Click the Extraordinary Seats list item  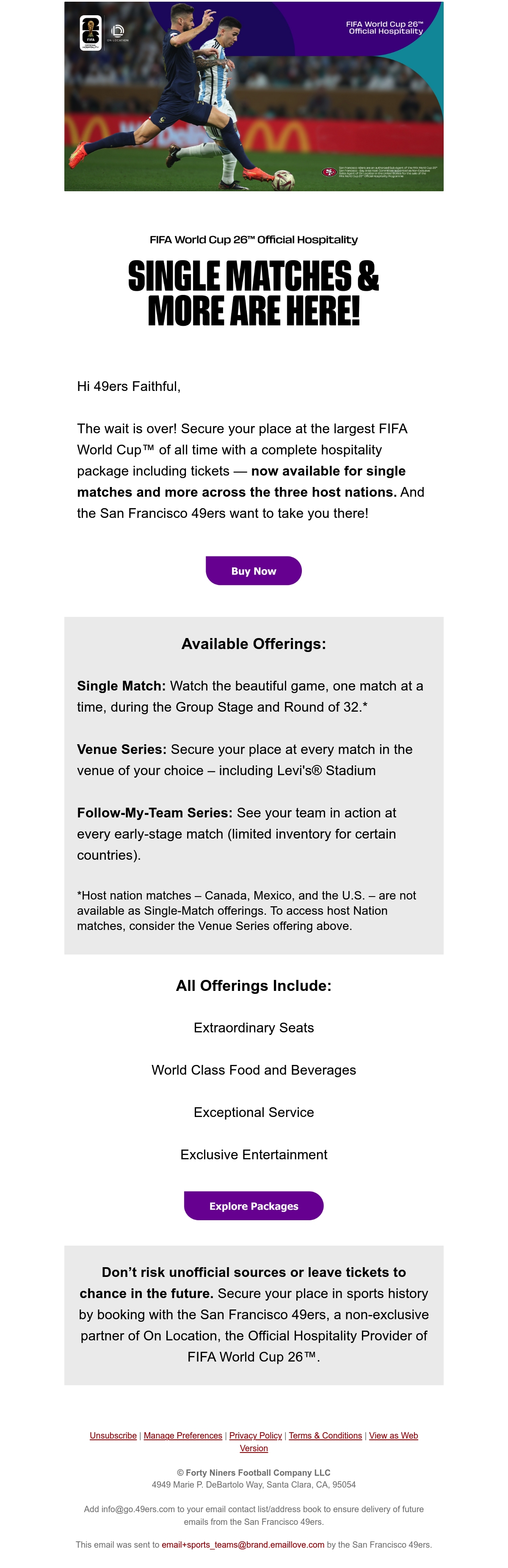[x=254, y=1027]
